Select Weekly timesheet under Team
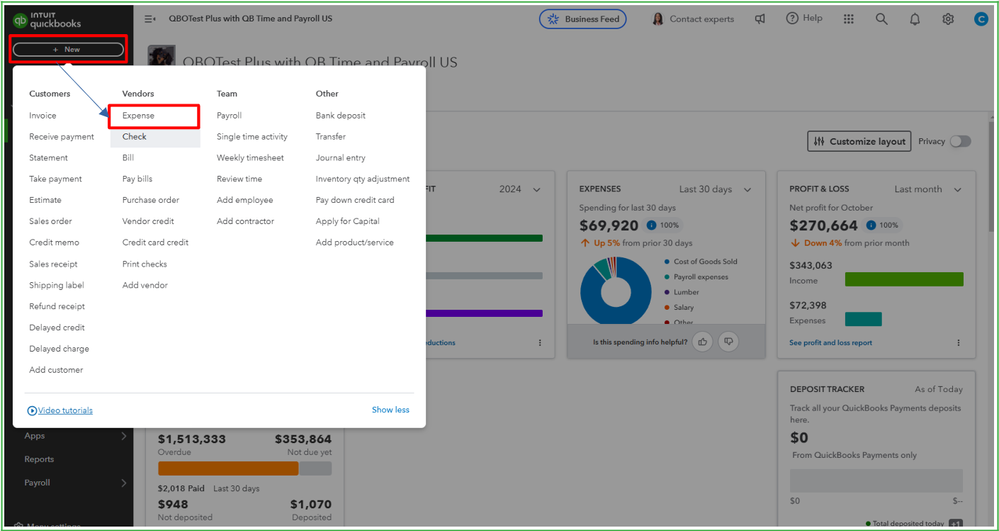The image size is (999, 531). tap(250, 157)
